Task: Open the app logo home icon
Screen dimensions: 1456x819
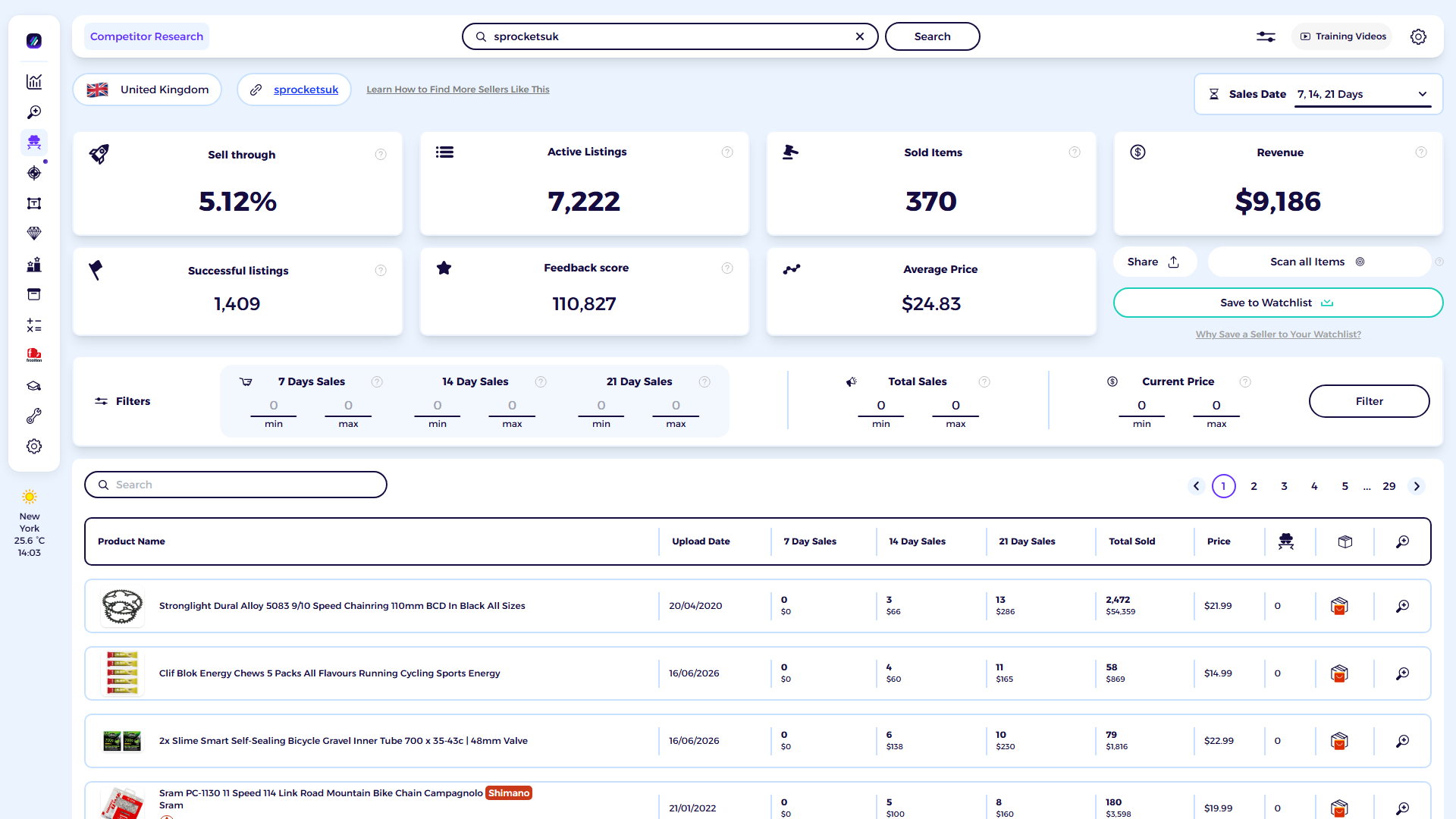Action: [x=34, y=41]
